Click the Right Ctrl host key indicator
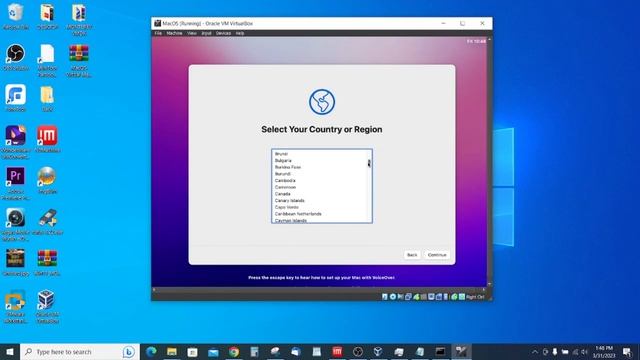This screenshot has height=360, width=640. (475, 297)
